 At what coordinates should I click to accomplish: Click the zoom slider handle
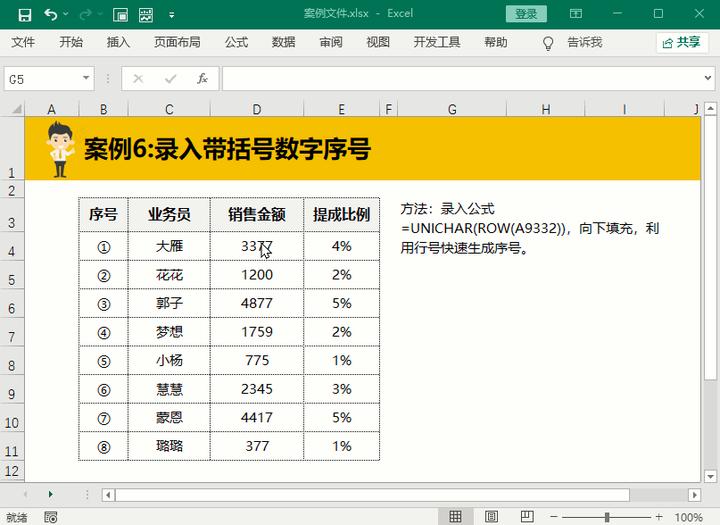607,517
